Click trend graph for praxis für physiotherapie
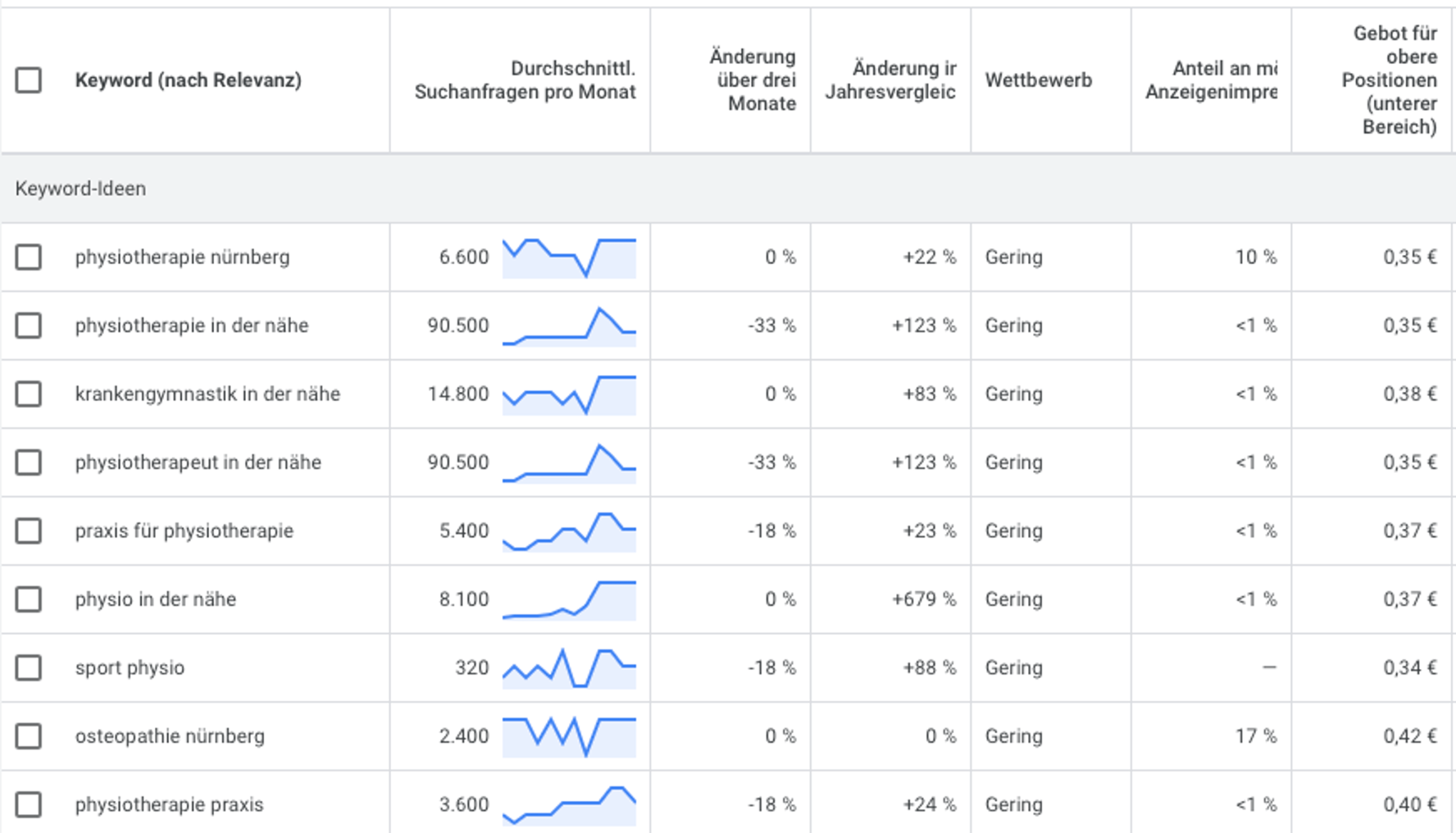The width and height of the screenshot is (1456, 833). click(569, 532)
